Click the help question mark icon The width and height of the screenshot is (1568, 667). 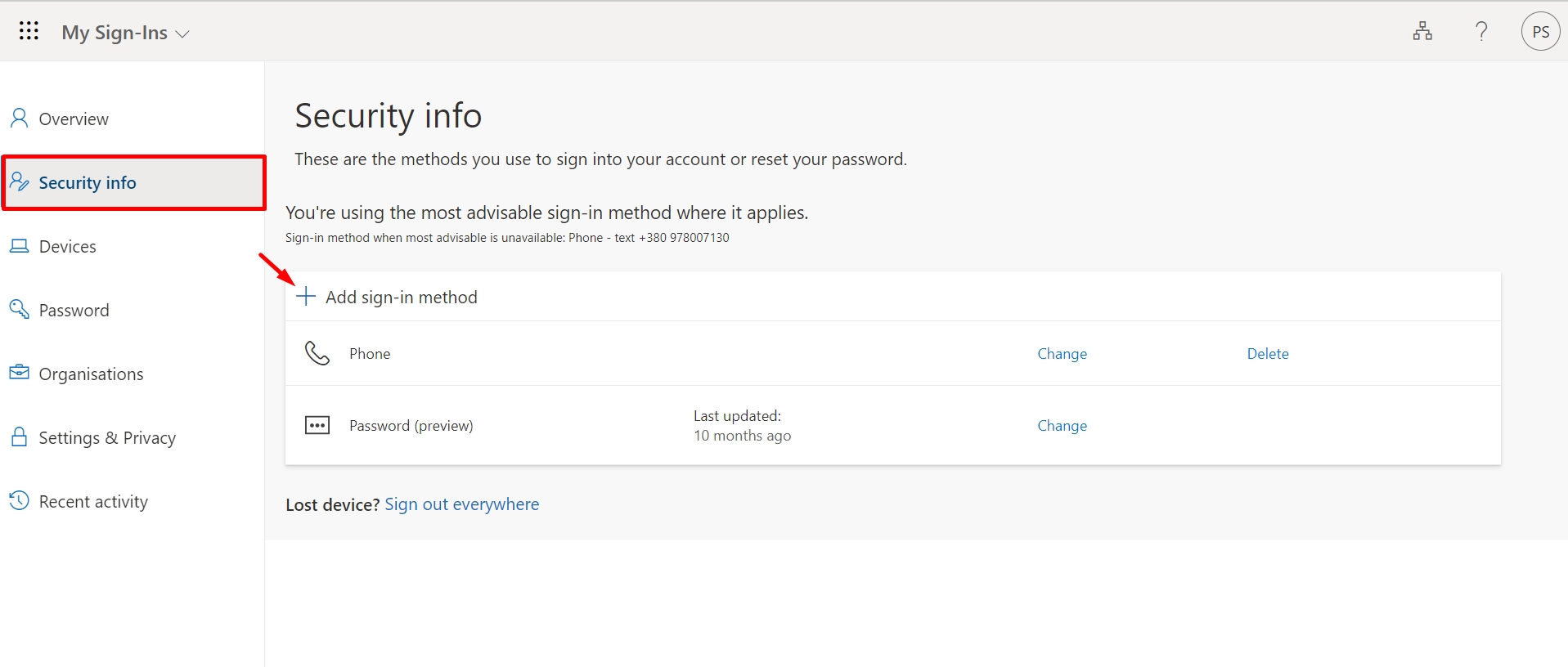coord(1481,32)
